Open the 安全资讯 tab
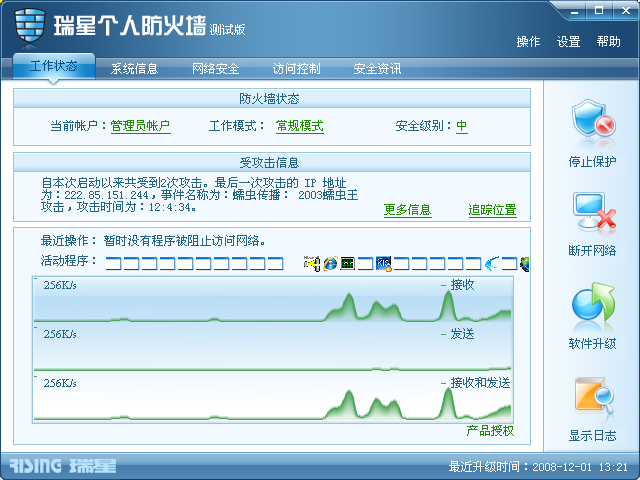The image size is (640, 480). [377, 69]
